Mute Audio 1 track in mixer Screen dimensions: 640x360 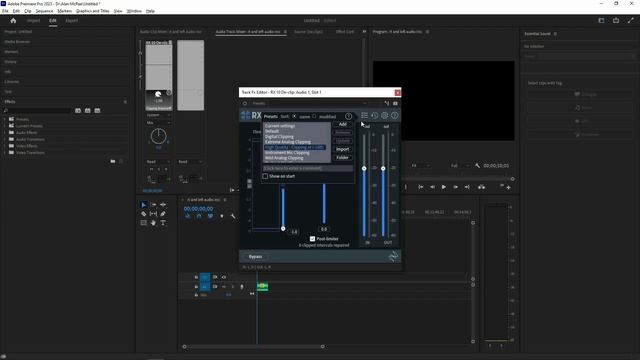(152, 169)
